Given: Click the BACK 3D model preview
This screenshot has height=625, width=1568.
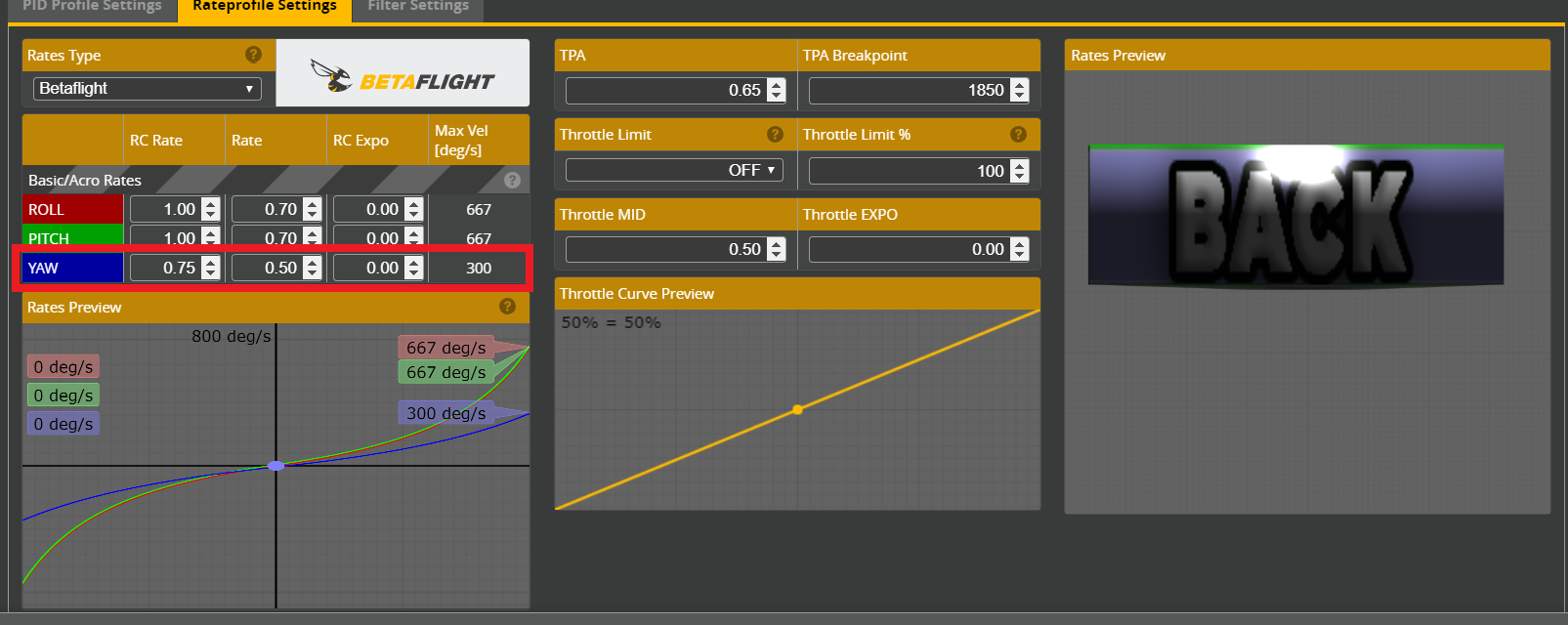Looking at the screenshot, I should click(x=1296, y=215).
